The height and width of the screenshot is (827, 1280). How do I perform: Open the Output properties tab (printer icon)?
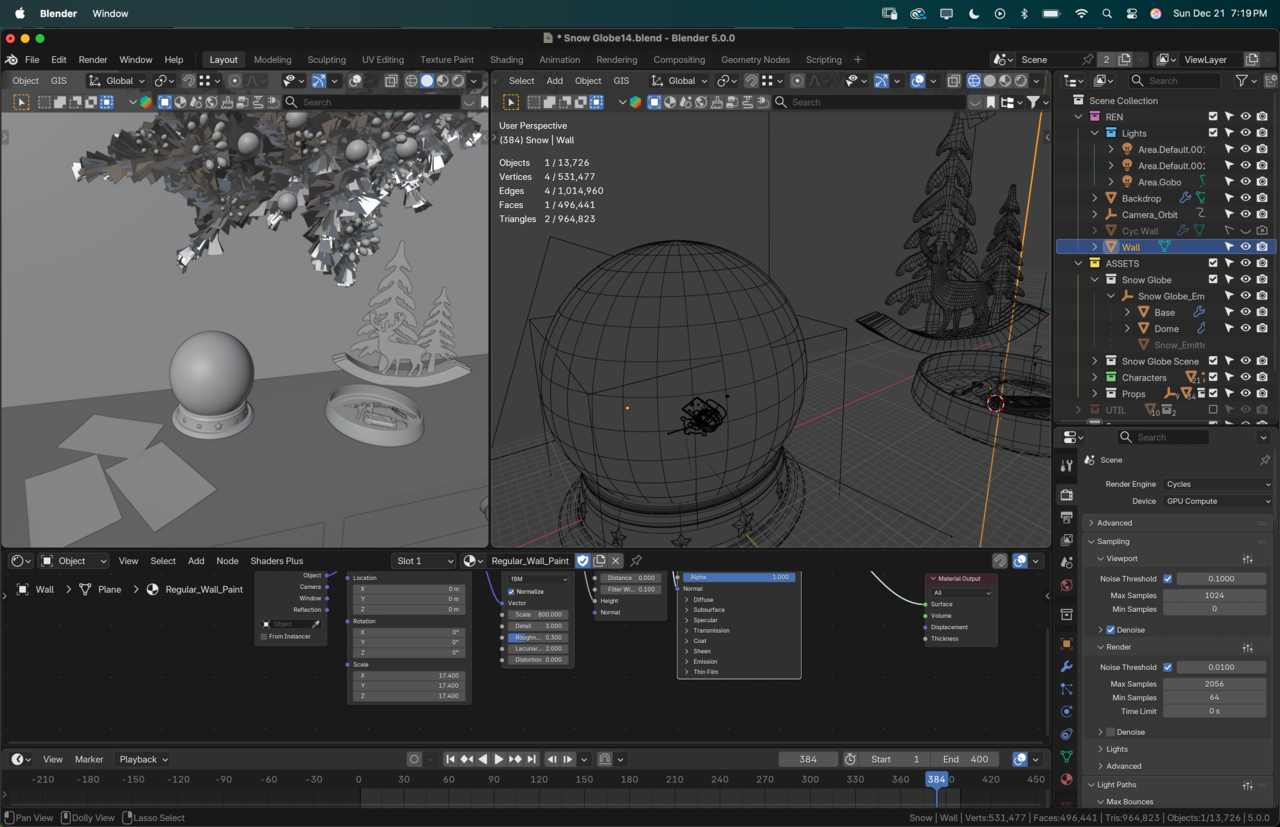[1066, 517]
